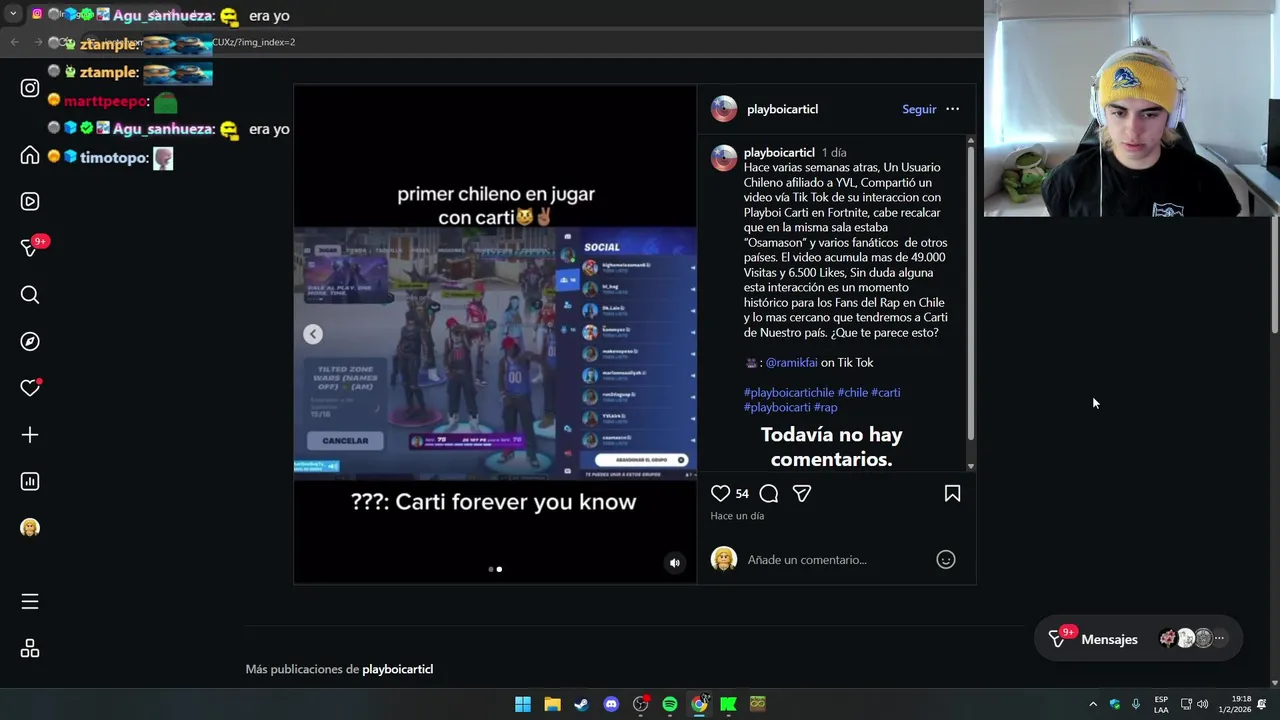Open Spotify from taskbar

tap(670, 704)
